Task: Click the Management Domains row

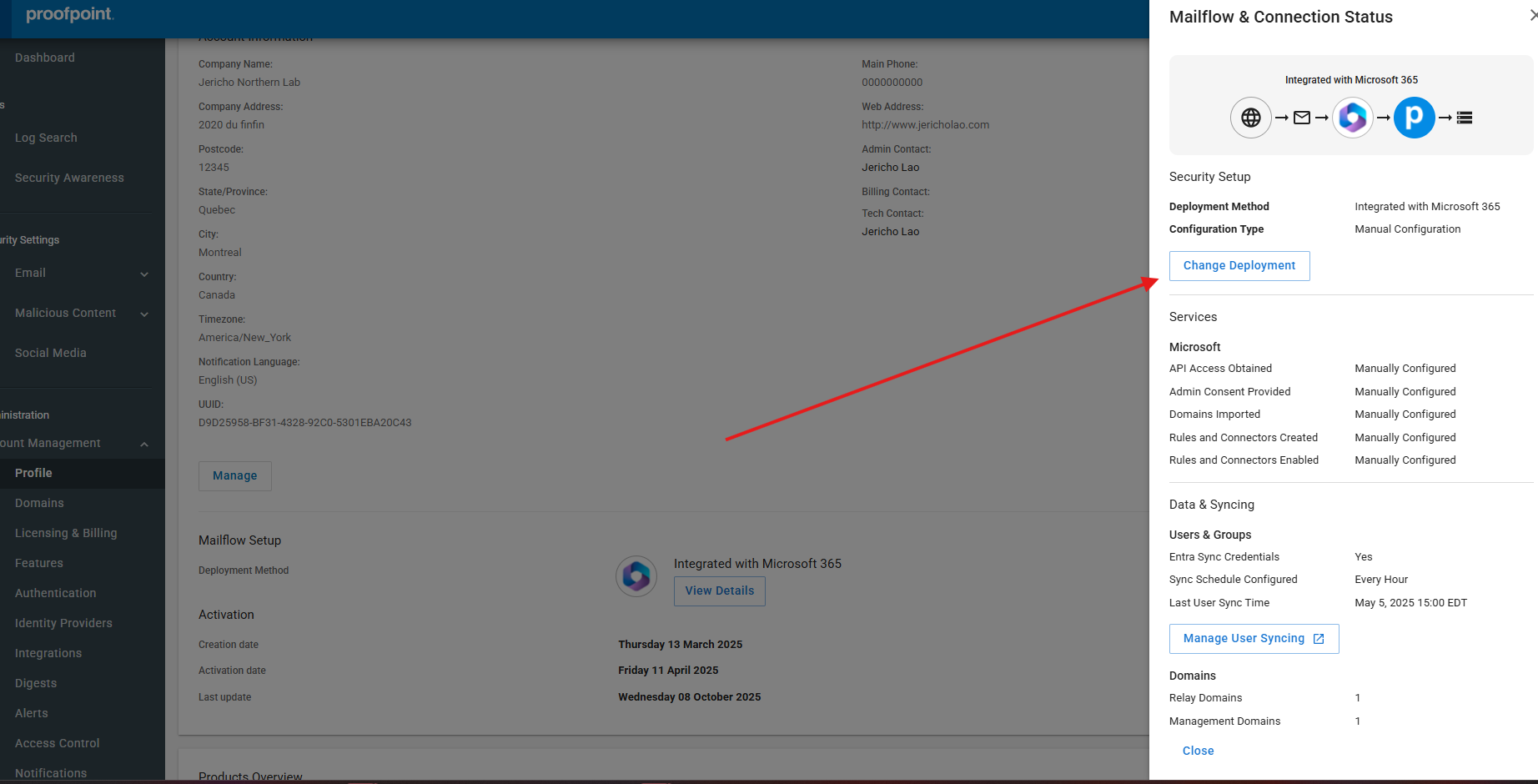Action: coord(1265,721)
